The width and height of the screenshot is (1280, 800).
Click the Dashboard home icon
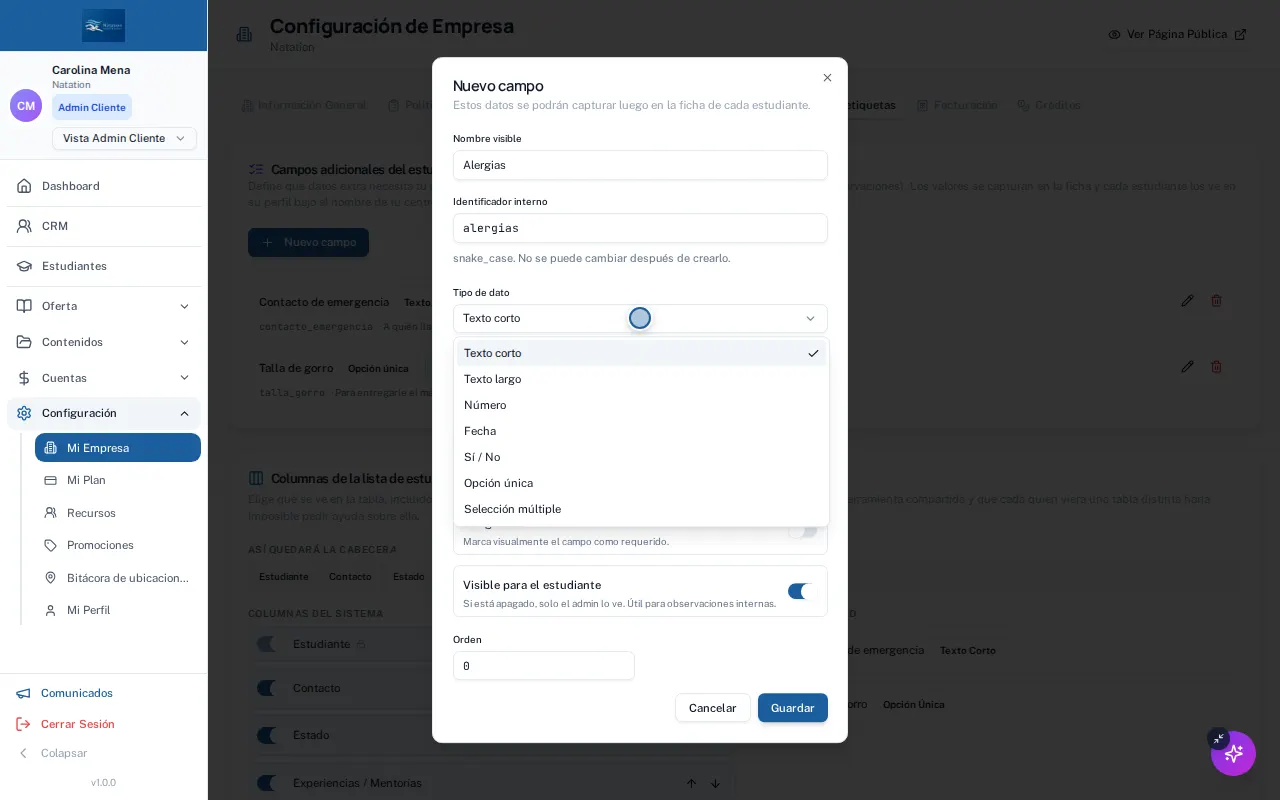pos(24,186)
